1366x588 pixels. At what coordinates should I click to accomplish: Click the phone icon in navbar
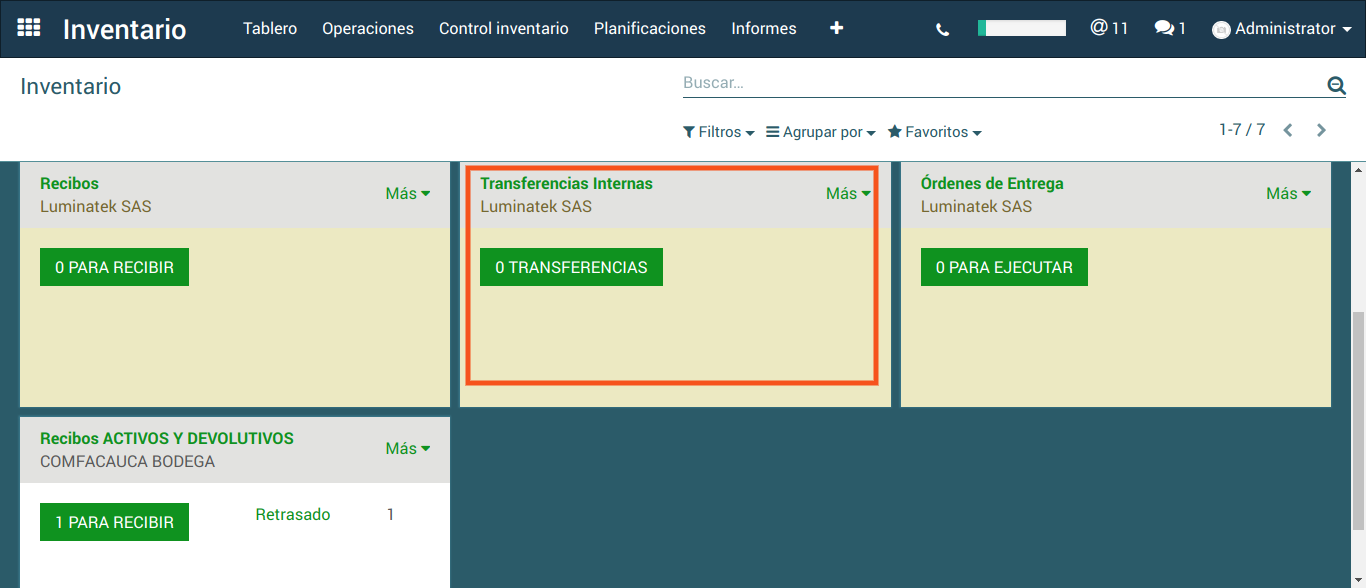942,29
